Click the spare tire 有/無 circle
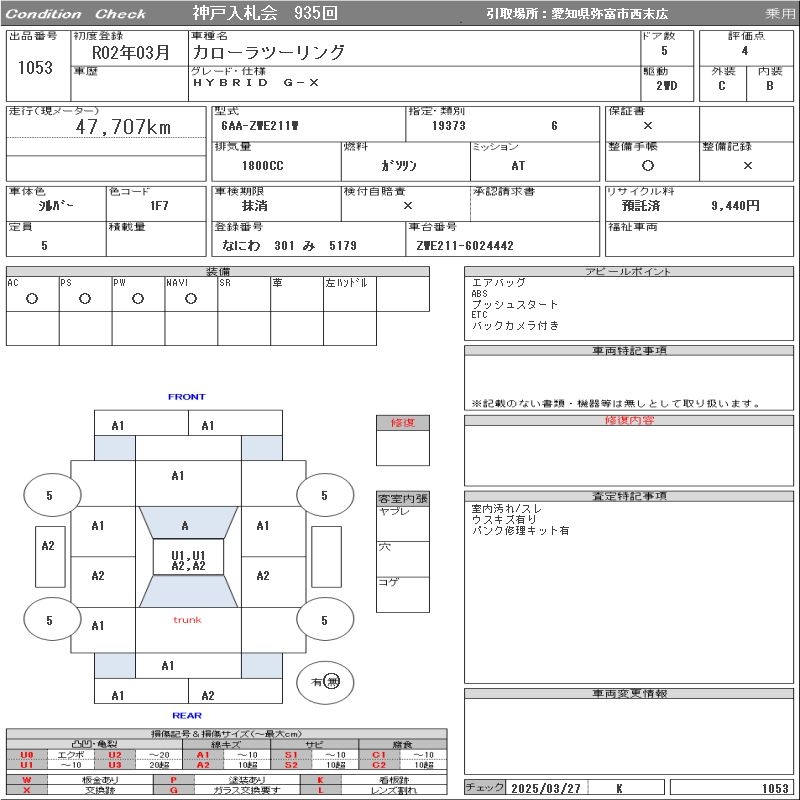 pyautogui.click(x=325, y=682)
